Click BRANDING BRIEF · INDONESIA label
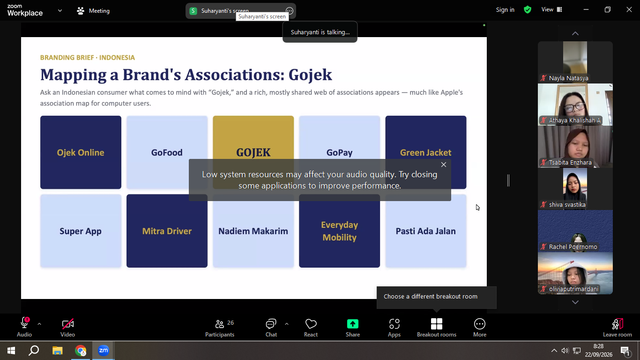The width and height of the screenshot is (640, 360). coord(87,58)
